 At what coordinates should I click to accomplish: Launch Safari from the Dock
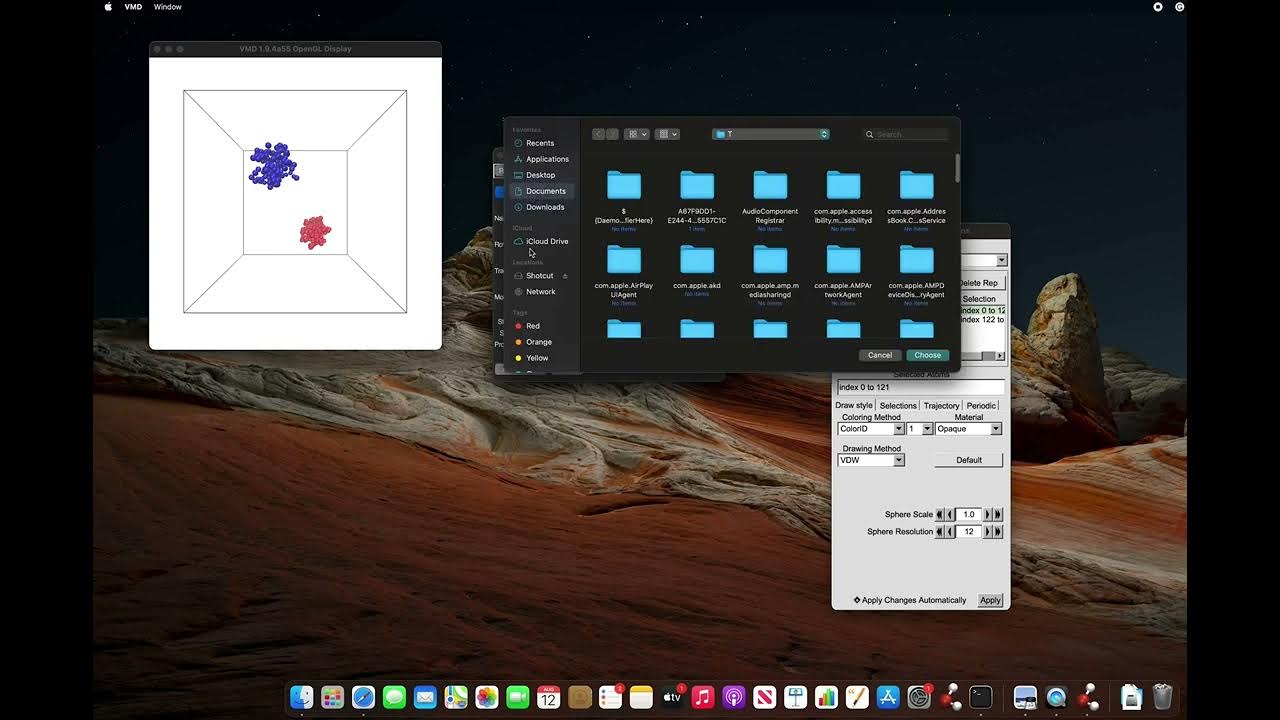363,697
